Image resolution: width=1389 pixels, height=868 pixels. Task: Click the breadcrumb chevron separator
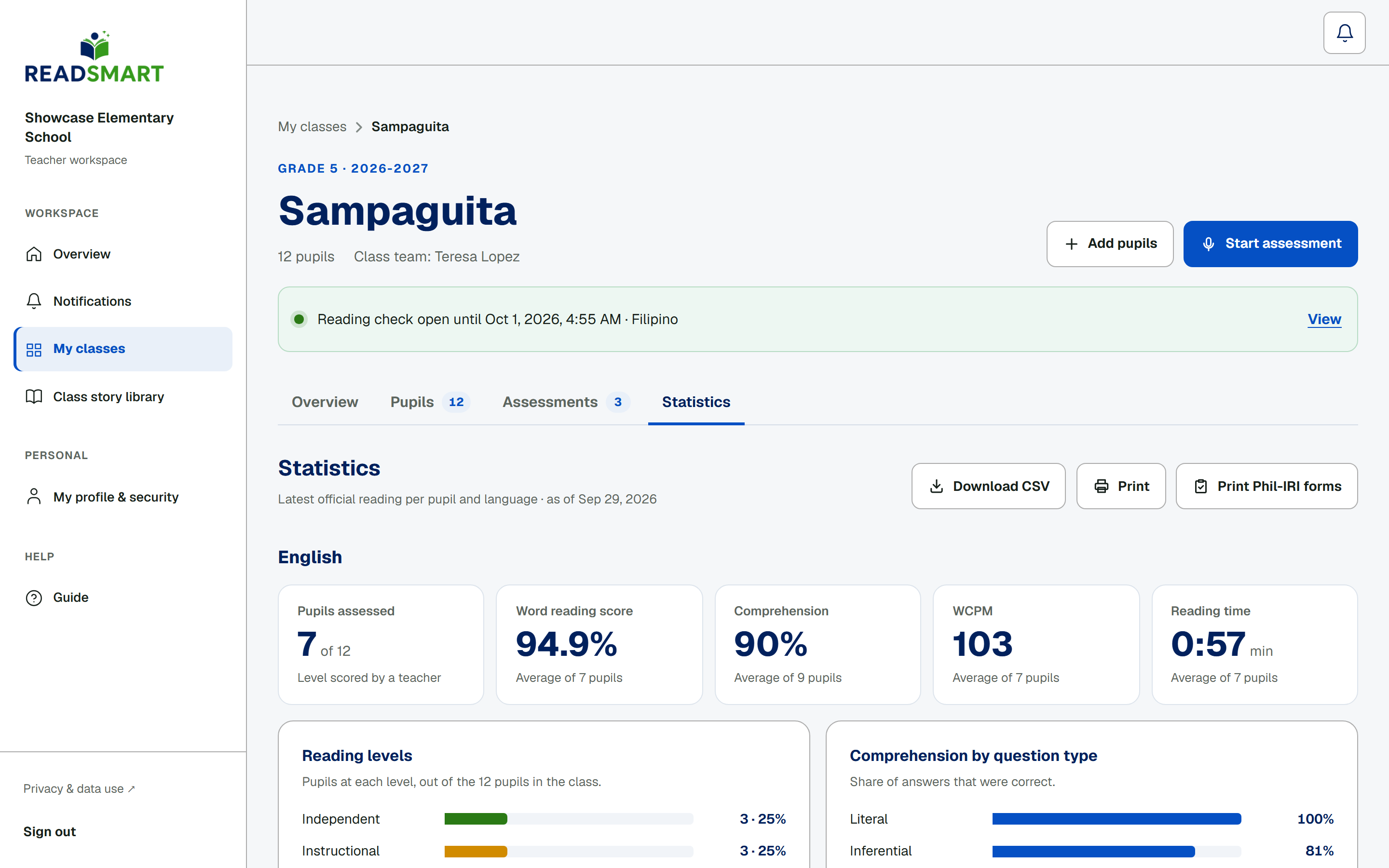tap(359, 127)
